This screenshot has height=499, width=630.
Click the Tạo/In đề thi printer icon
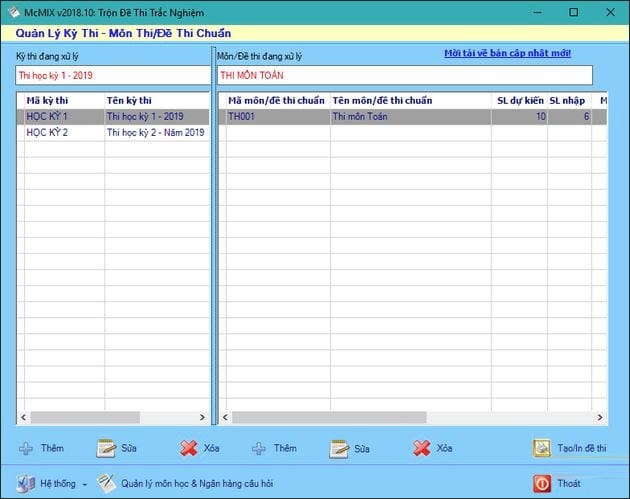[542, 448]
